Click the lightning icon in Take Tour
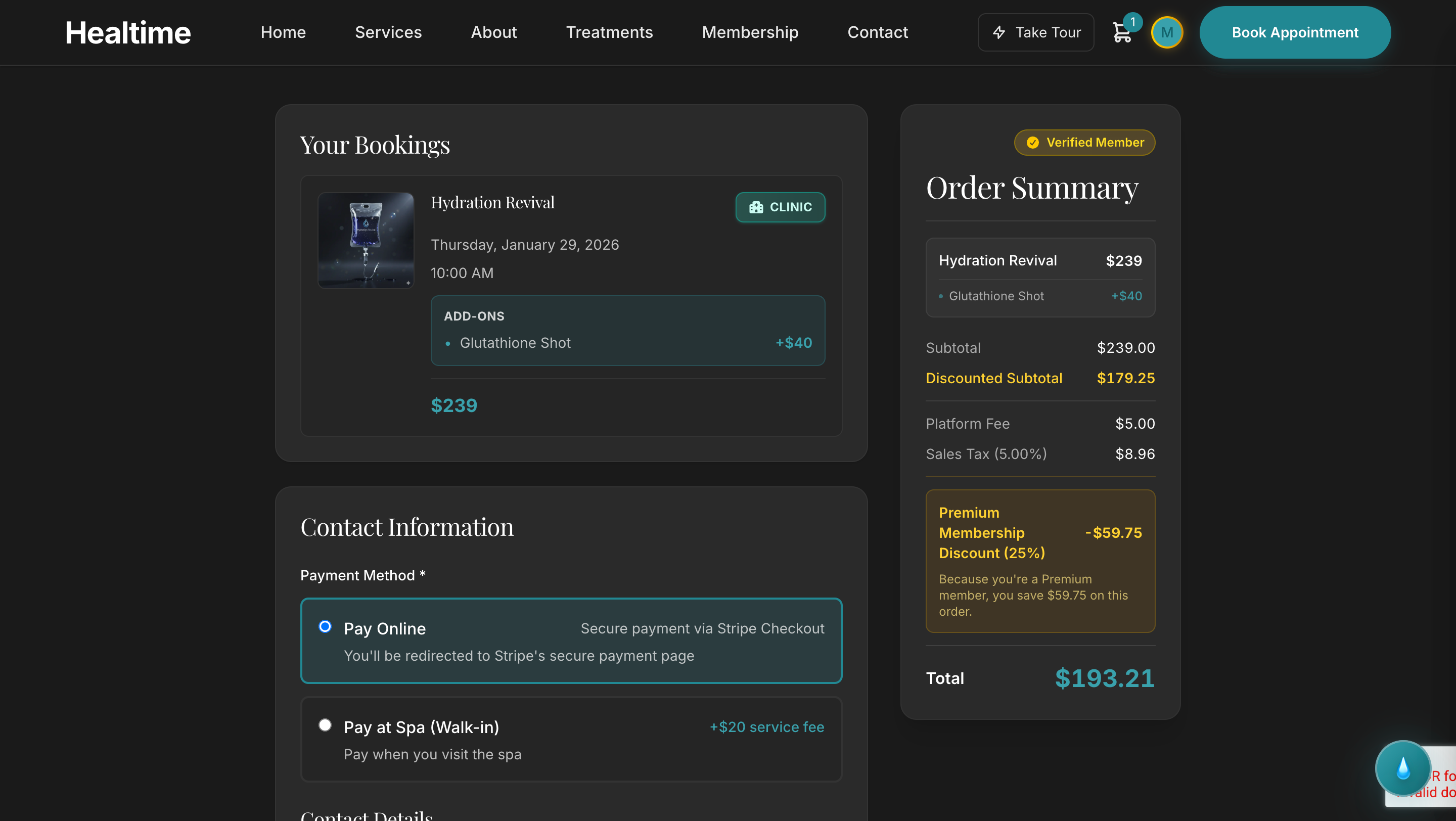Image resolution: width=1456 pixels, height=821 pixels. pyautogui.click(x=998, y=32)
